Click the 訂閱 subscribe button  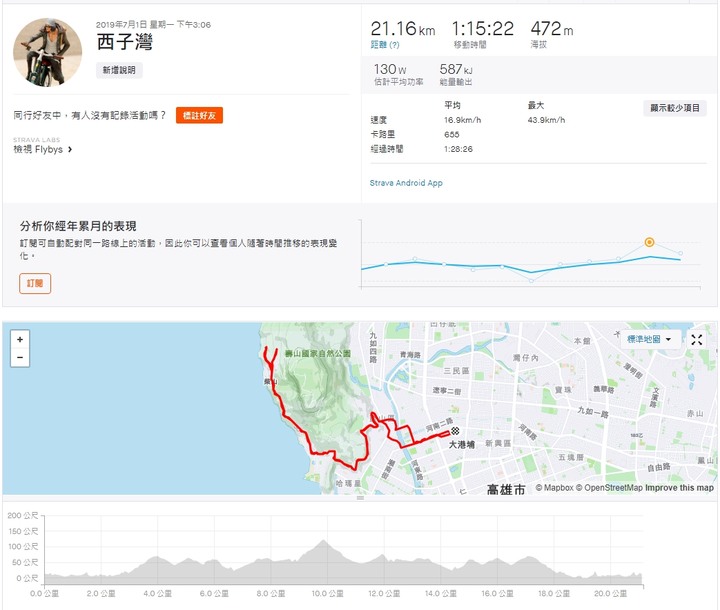[x=35, y=283]
